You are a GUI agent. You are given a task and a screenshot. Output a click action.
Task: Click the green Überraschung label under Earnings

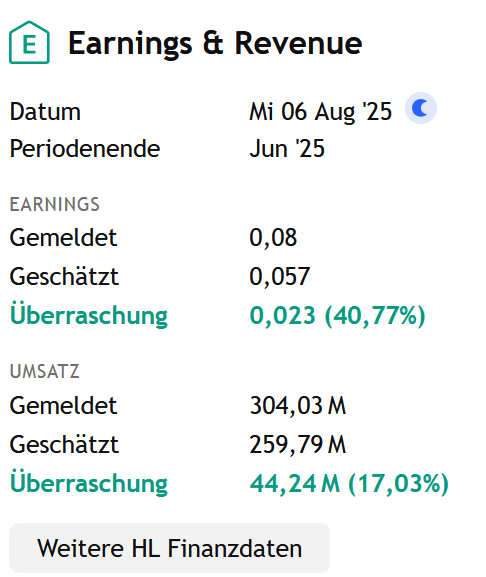click(89, 315)
